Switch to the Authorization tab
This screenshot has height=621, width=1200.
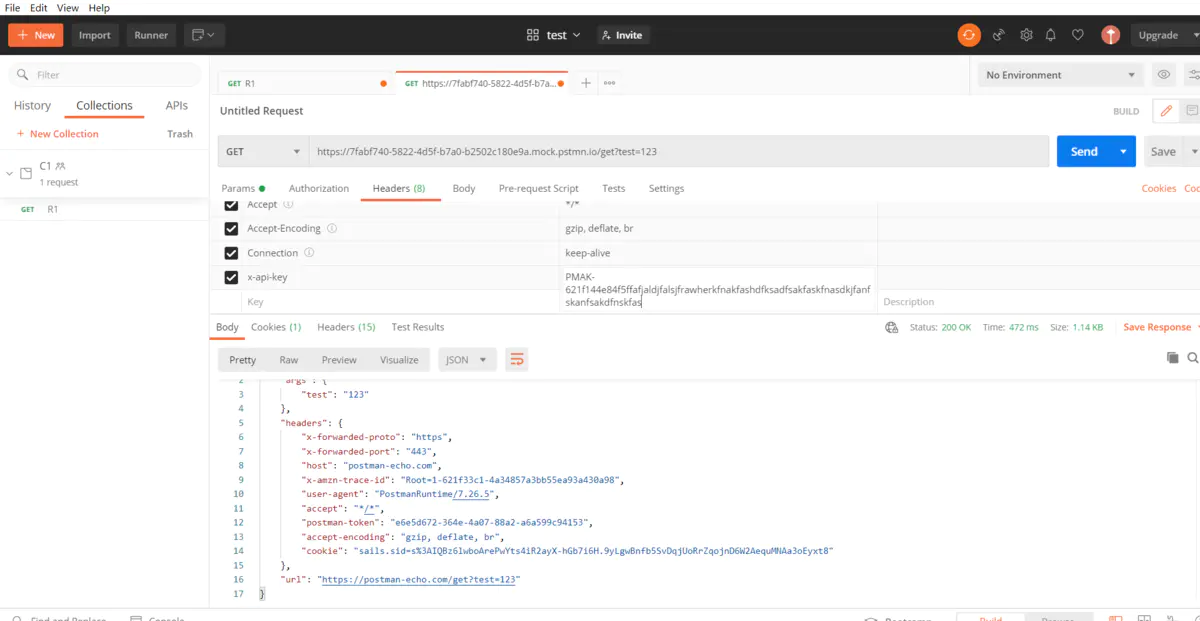(319, 188)
